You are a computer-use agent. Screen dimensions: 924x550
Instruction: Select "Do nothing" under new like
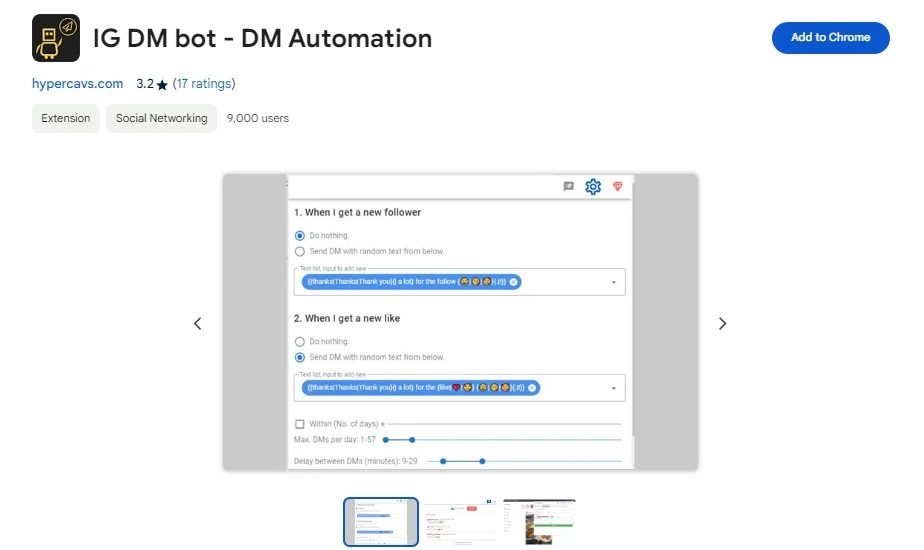pyautogui.click(x=300, y=342)
